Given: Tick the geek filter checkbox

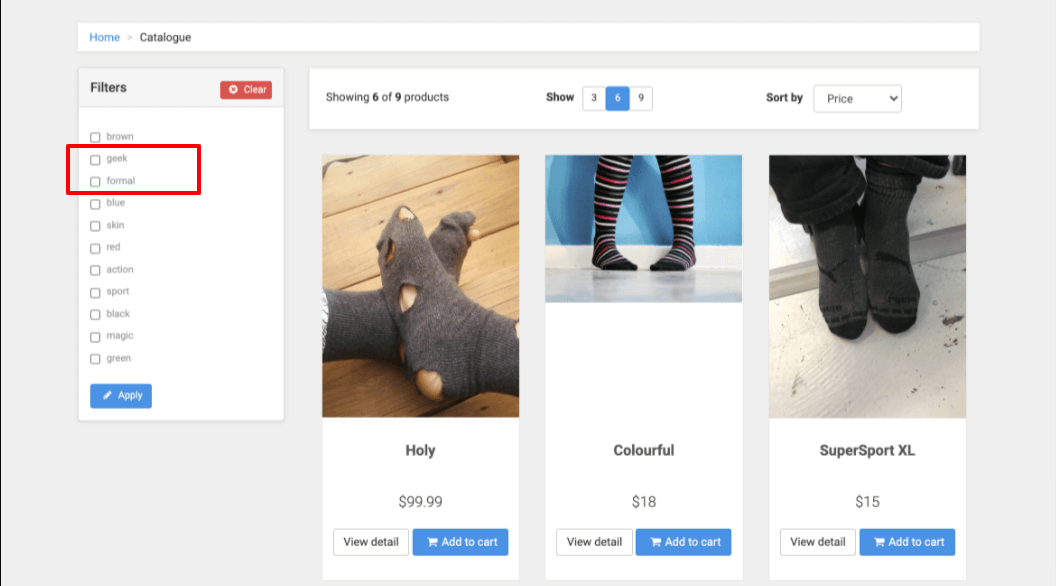Looking at the screenshot, I should tap(95, 159).
